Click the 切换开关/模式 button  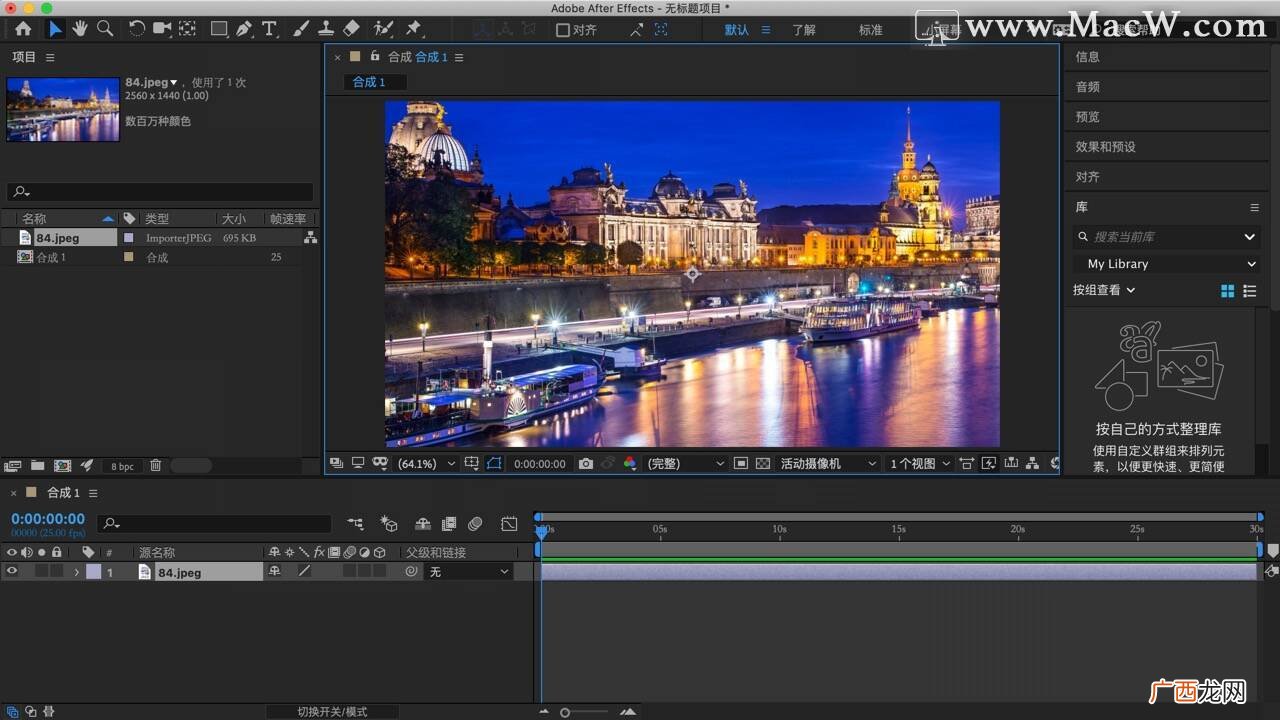pos(332,712)
